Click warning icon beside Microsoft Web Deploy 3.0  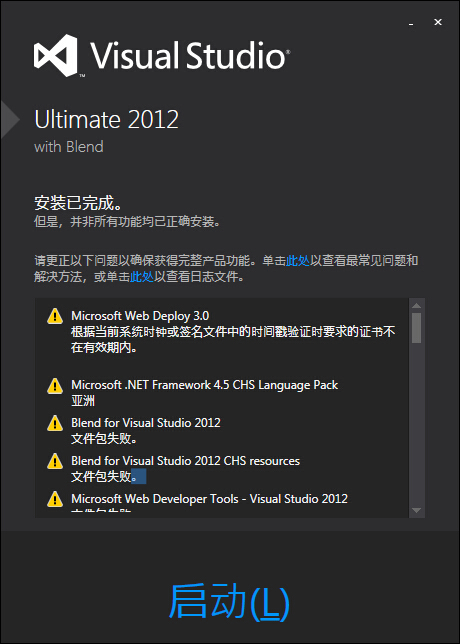point(55,316)
